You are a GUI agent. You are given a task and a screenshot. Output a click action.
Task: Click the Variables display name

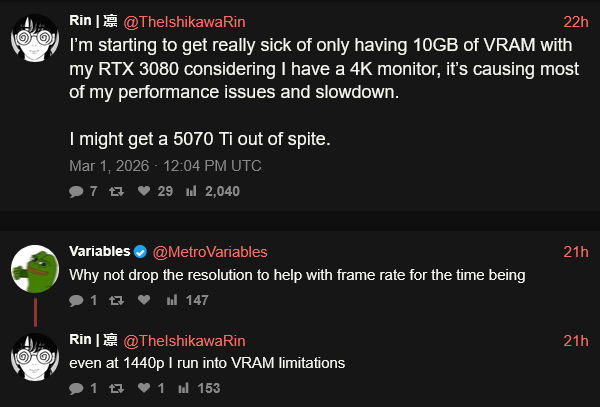(99, 251)
